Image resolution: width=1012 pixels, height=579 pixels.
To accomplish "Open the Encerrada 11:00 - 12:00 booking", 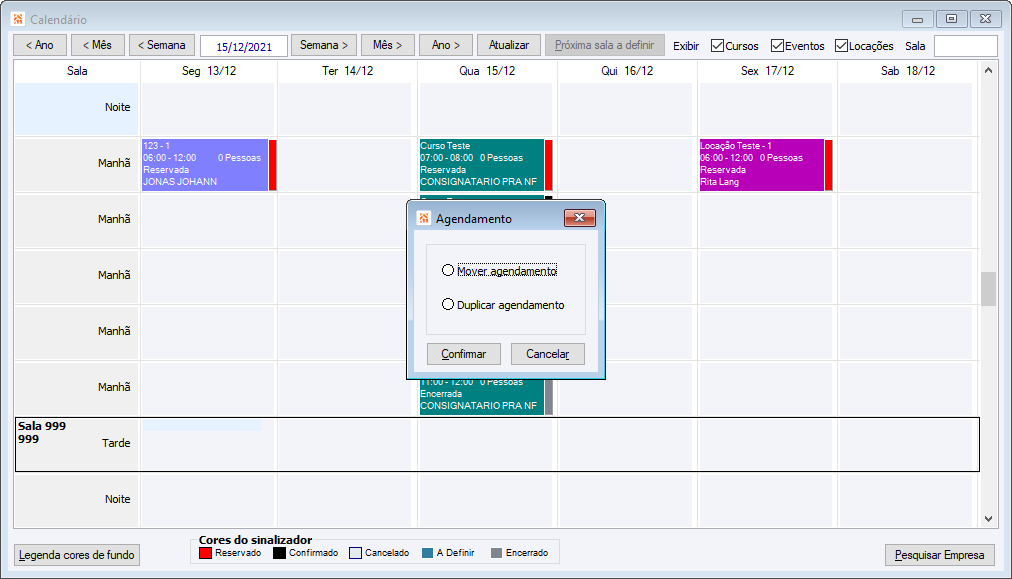I will [x=481, y=397].
